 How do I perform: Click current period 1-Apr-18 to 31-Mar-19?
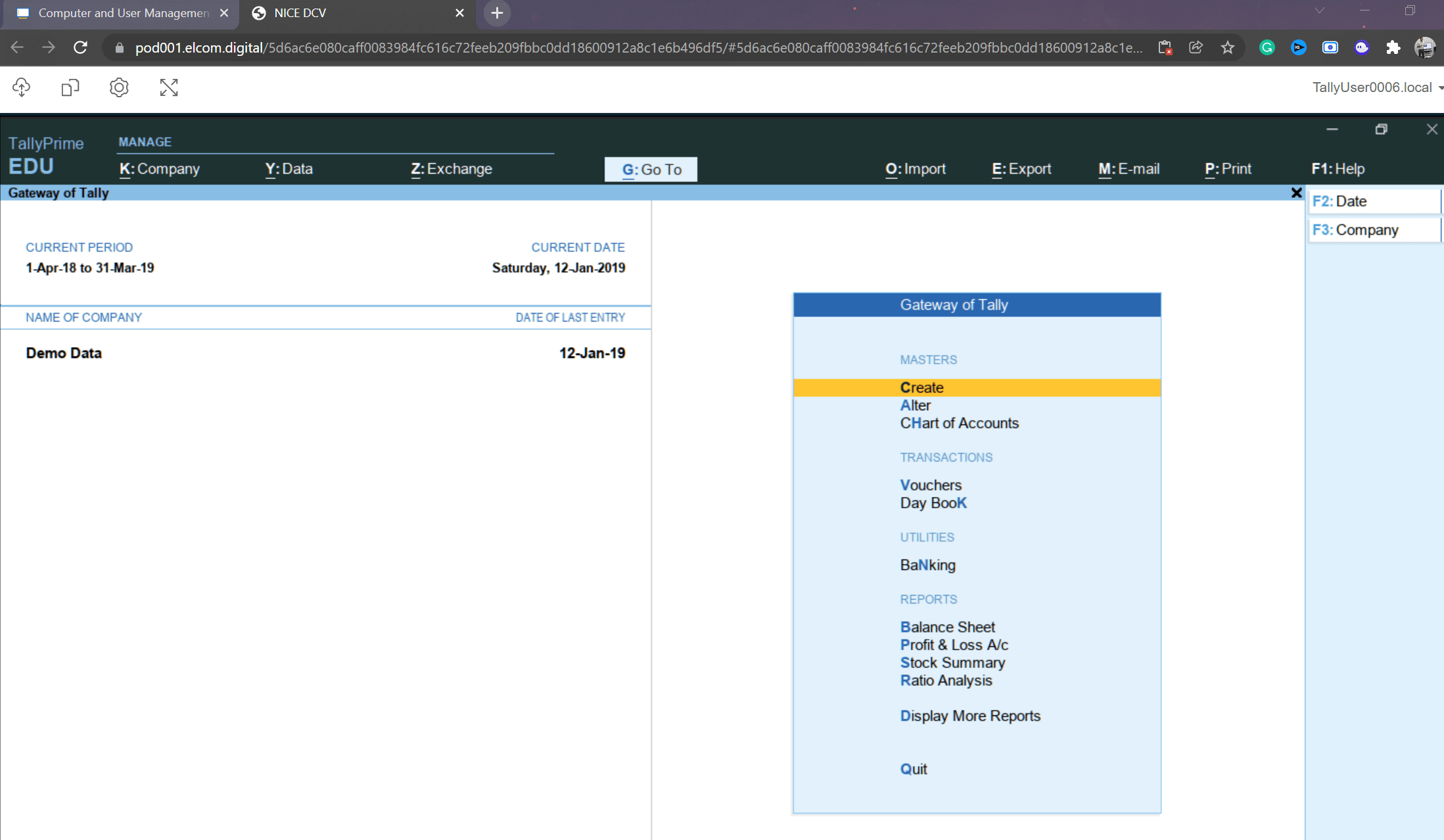pos(90,268)
